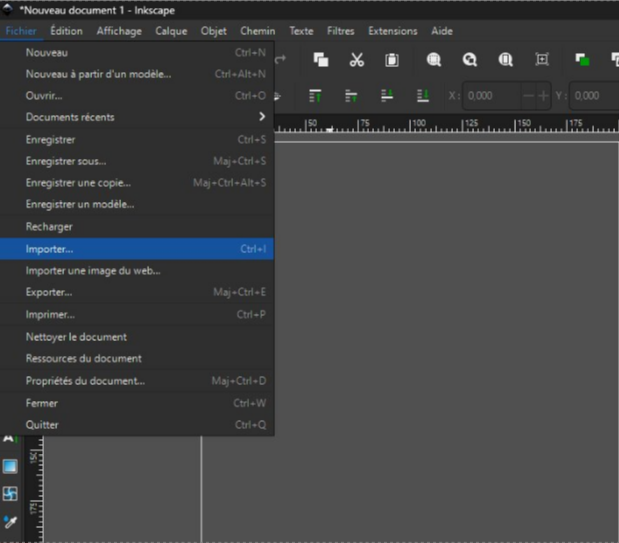Screen dimensions: 619x543
Task: Open the Texte menu
Action: [301, 31]
